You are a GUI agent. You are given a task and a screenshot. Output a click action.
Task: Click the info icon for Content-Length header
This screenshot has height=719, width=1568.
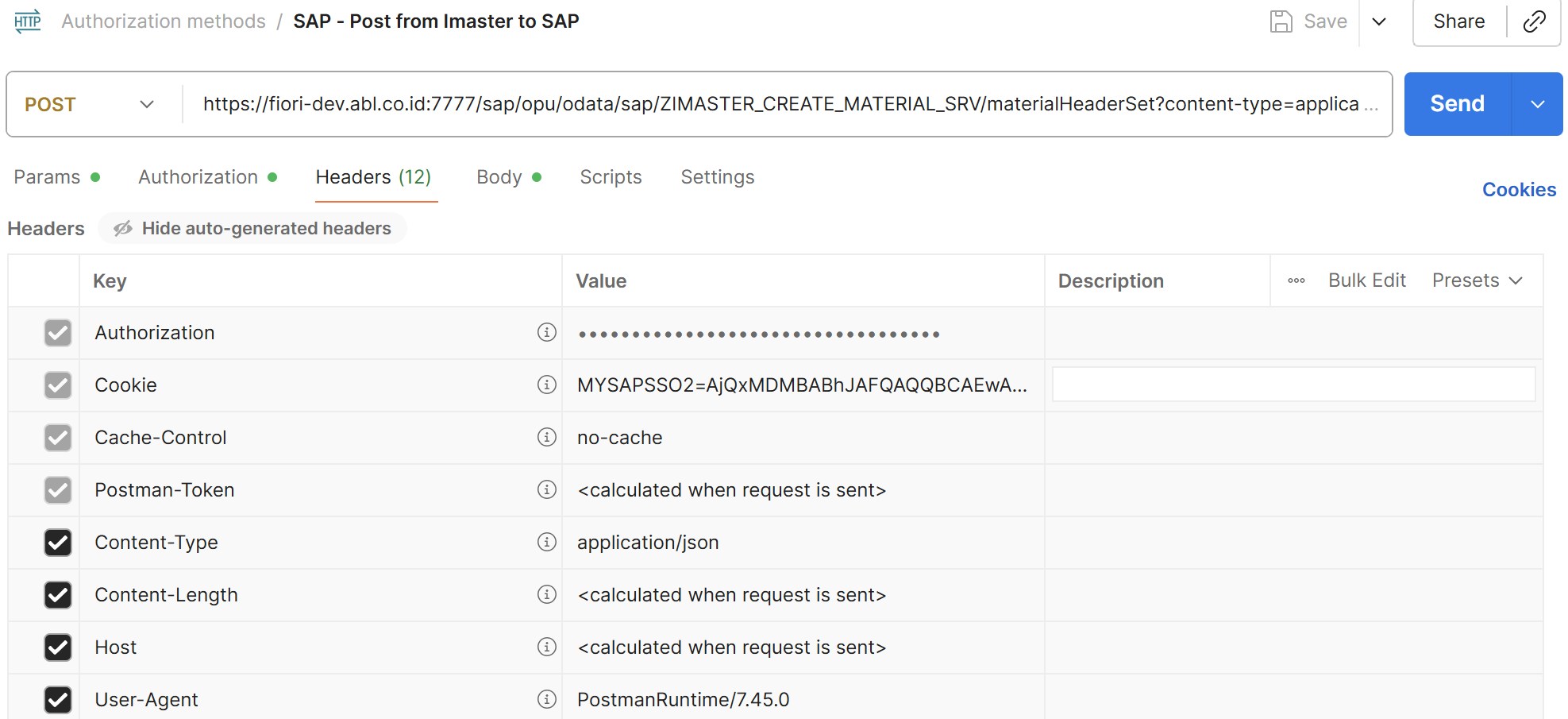click(547, 594)
